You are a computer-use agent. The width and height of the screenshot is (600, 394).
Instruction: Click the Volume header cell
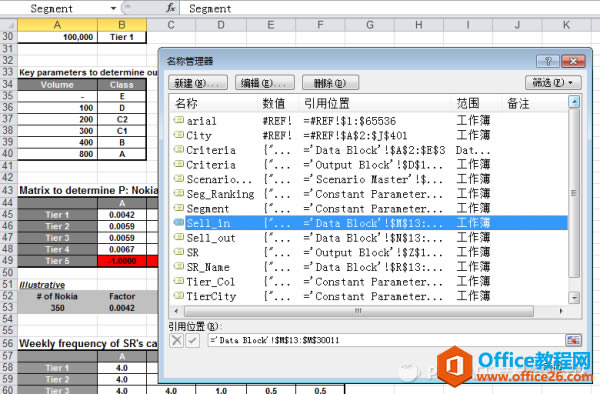coord(57,85)
